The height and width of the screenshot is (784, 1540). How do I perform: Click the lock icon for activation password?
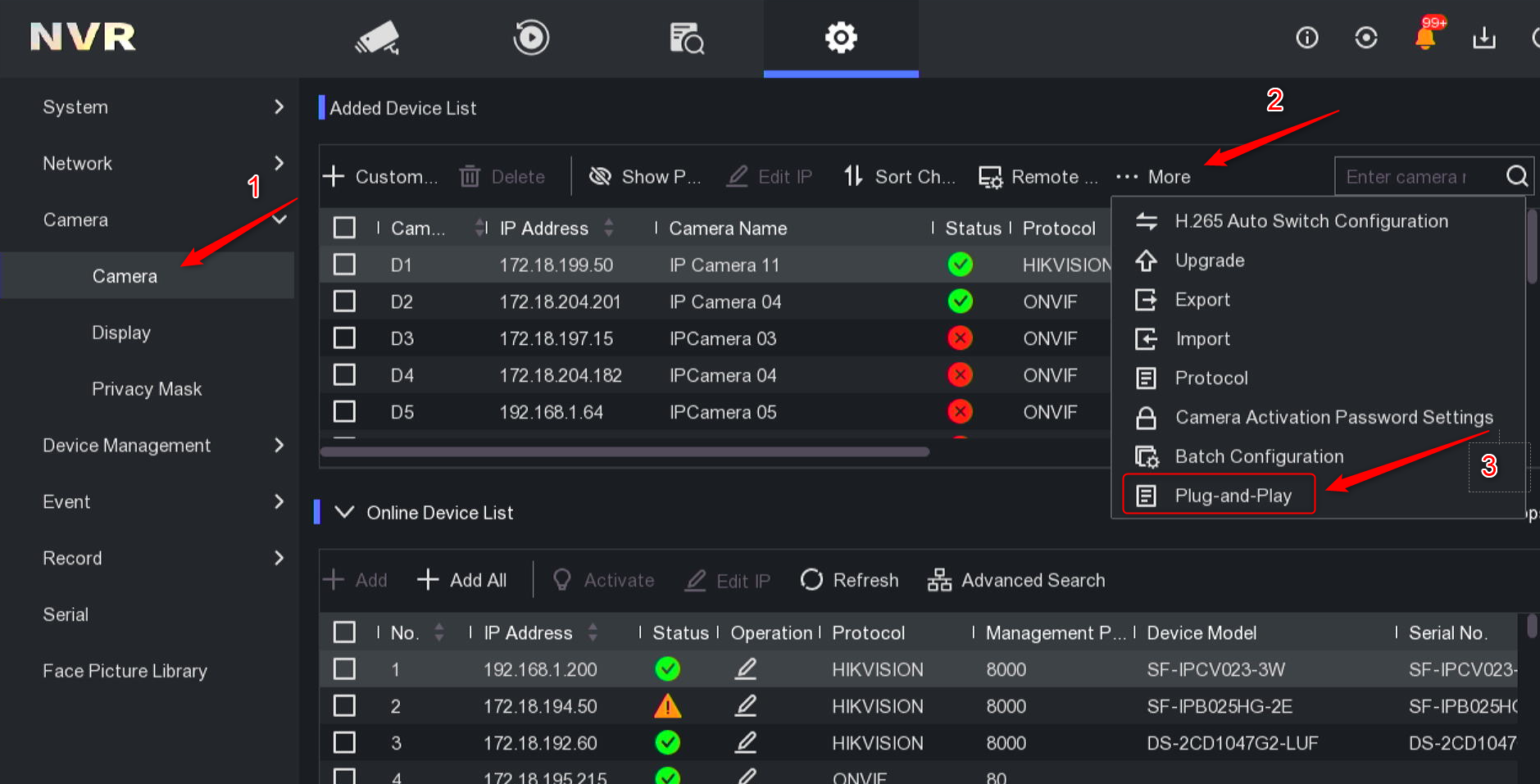click(x=1146, y=418)
